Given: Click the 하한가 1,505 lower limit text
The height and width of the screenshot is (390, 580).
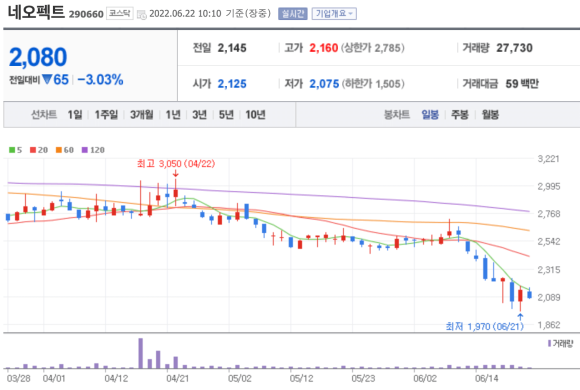Looking at the screenshot, I should (373, 84).
